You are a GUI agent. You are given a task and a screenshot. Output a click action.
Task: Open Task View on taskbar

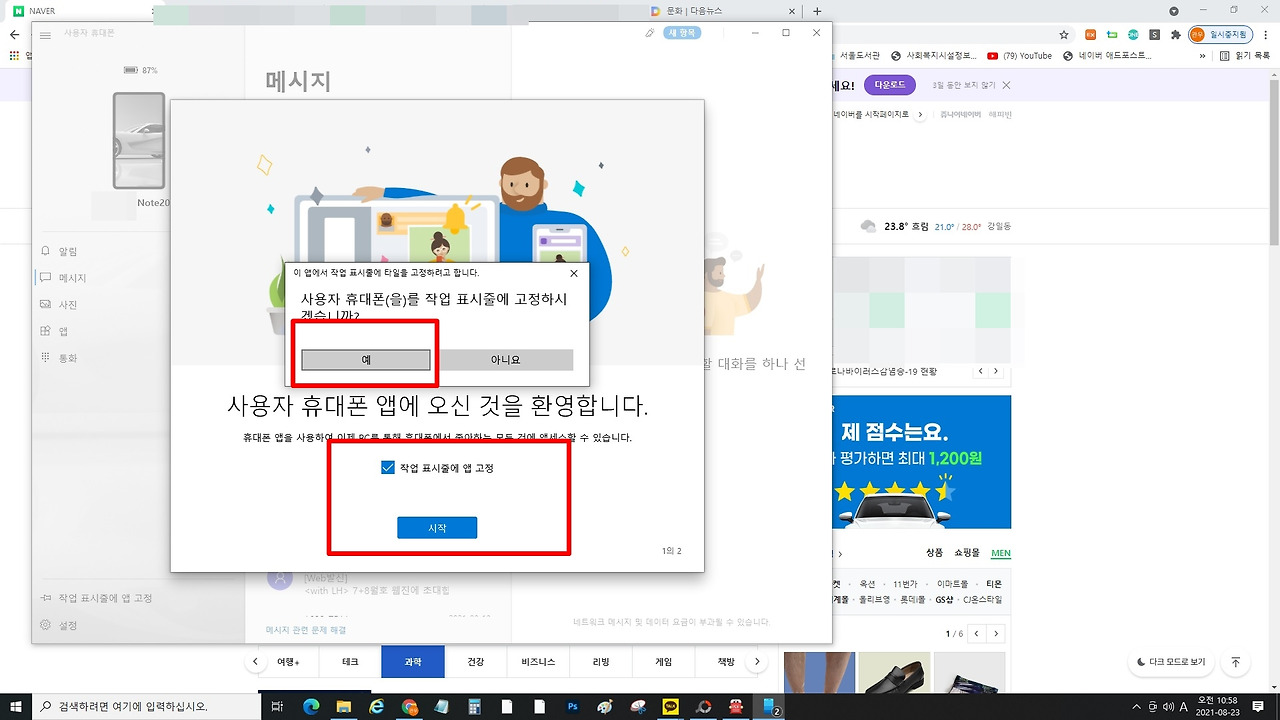(278, 706)
